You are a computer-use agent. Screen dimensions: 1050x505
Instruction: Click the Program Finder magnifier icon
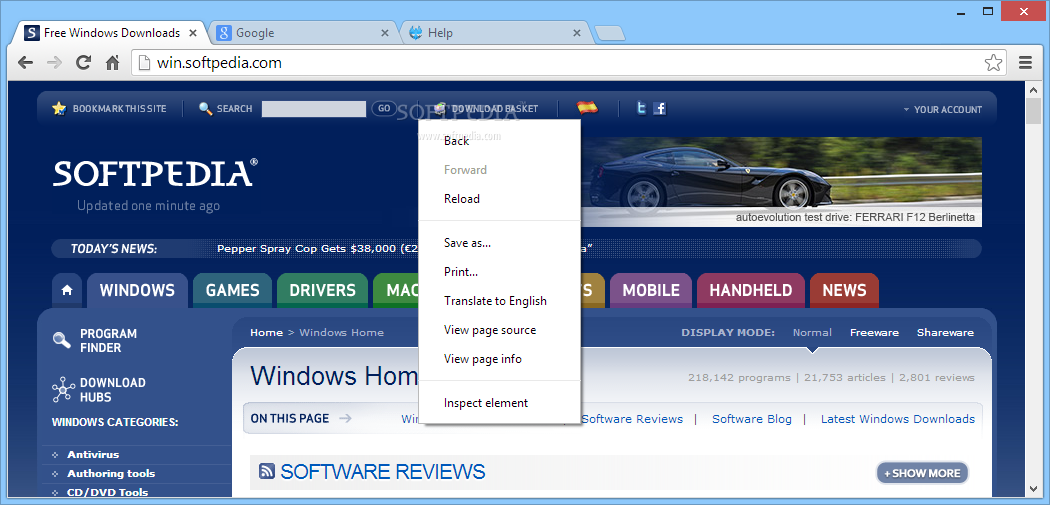click(x=62, y=340)
